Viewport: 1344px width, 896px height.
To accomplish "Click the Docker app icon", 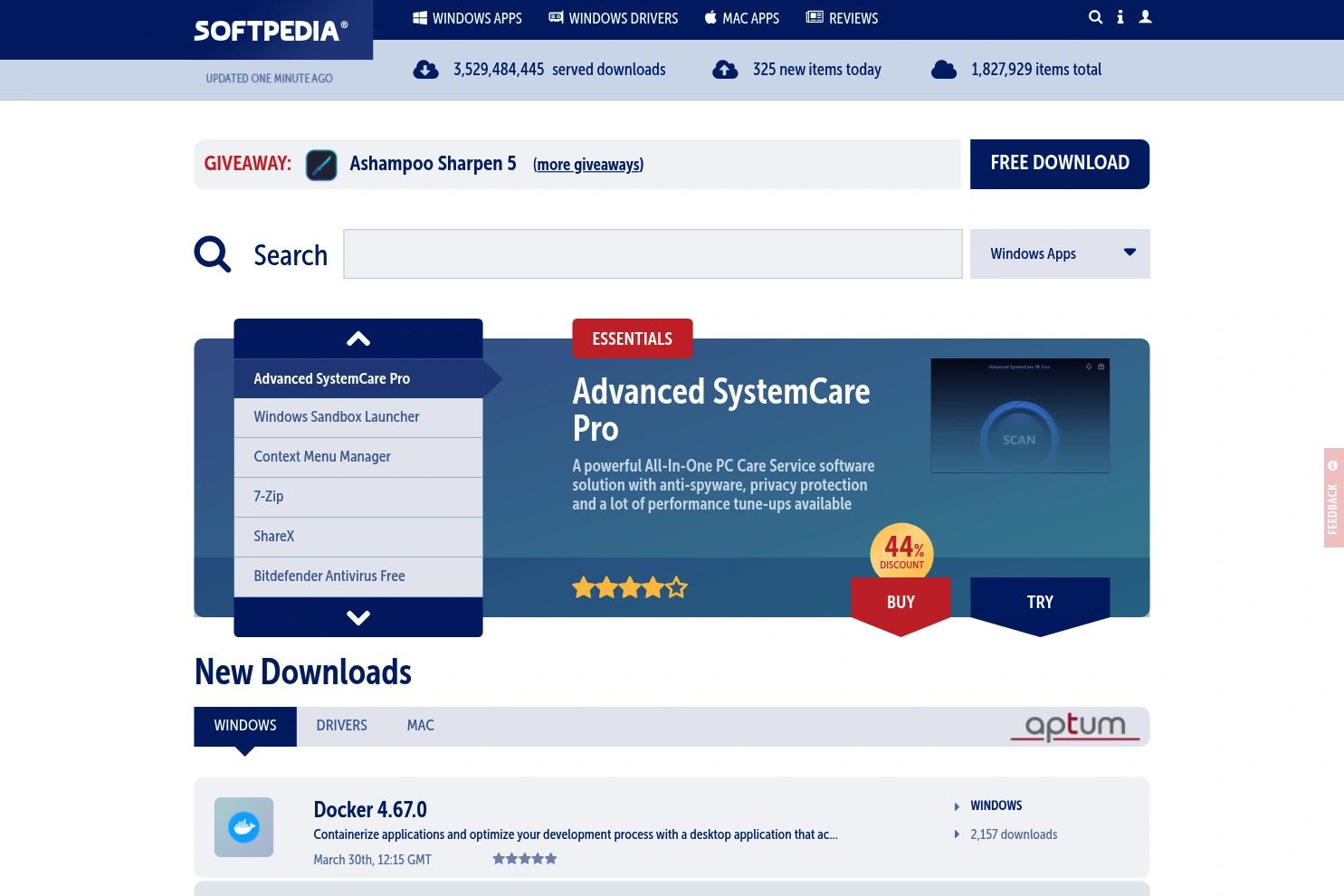I will point(243,827).
